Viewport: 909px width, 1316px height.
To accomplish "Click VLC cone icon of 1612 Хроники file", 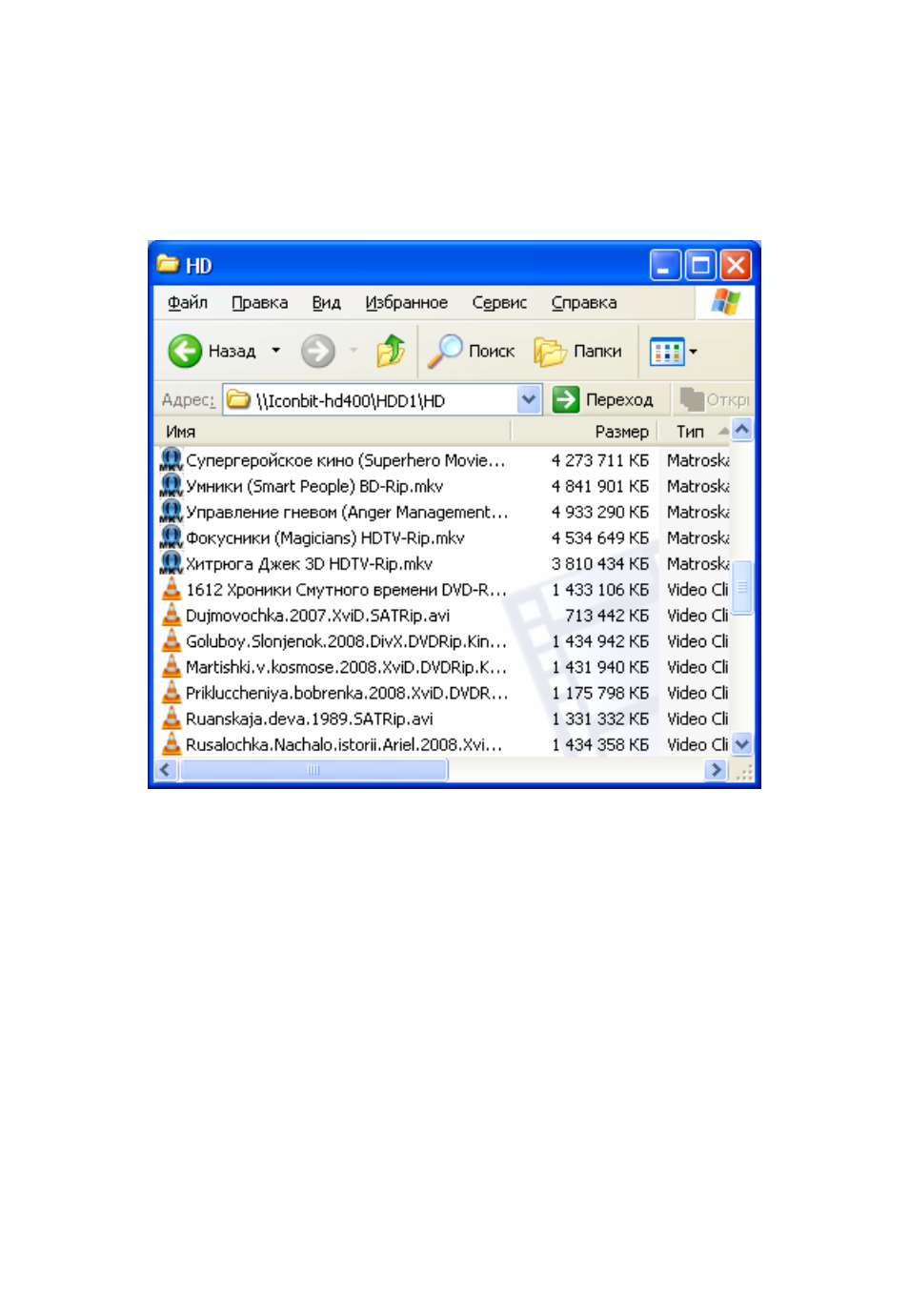I will pyautogui.click(x=172, y=589).
